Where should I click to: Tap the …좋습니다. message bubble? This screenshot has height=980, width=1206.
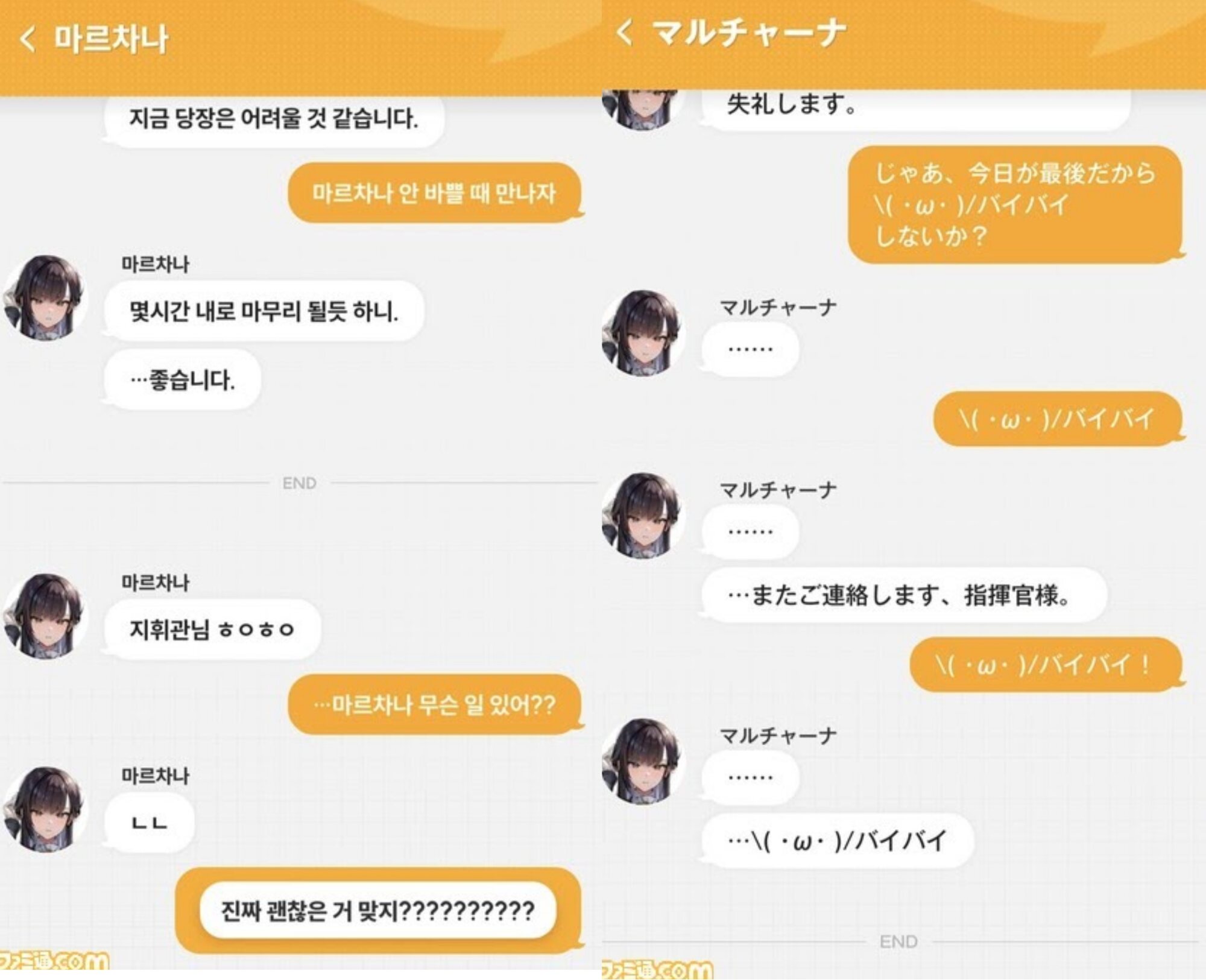coord(182,379)
